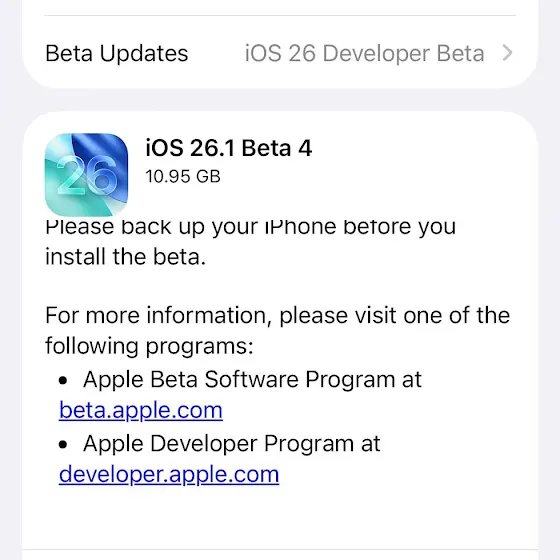The width and height of the screenshot is (560, 560).
Task: Tap the 'install the beta.' text line
Action: (x=125, y=257)
